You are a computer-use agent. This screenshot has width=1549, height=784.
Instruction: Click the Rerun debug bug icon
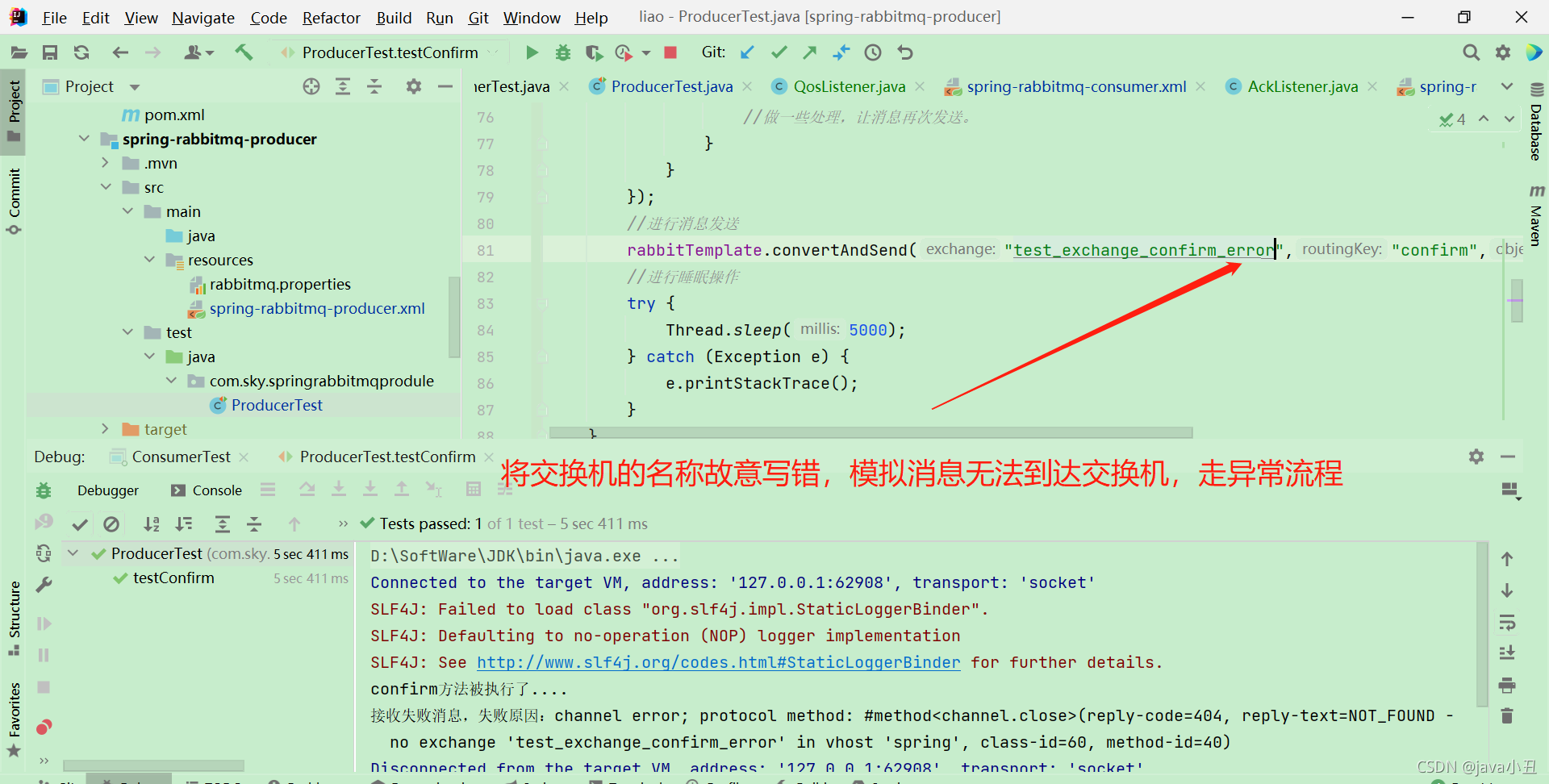point(44,490)
